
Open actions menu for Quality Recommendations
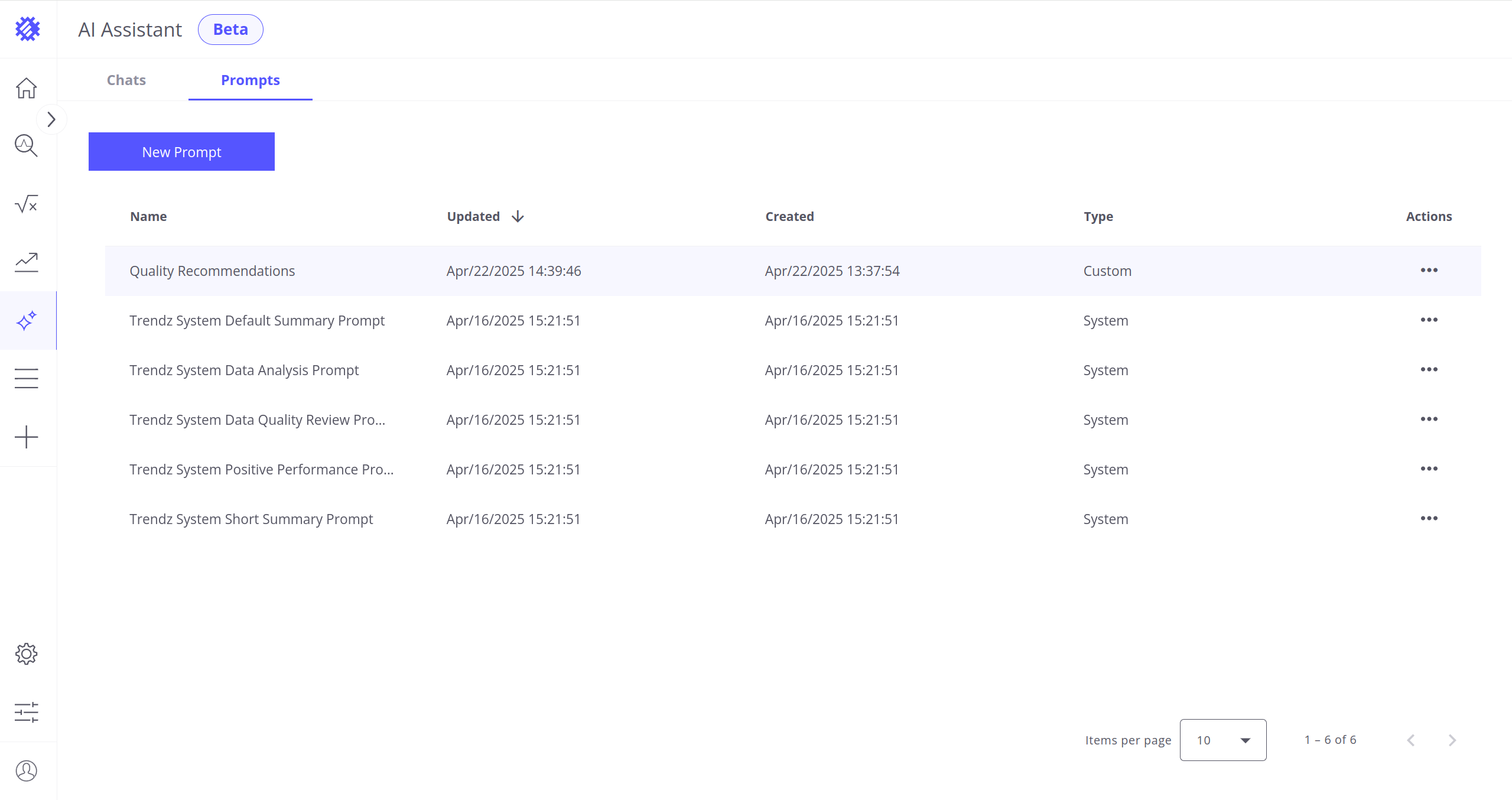(x=1429, y=271)
